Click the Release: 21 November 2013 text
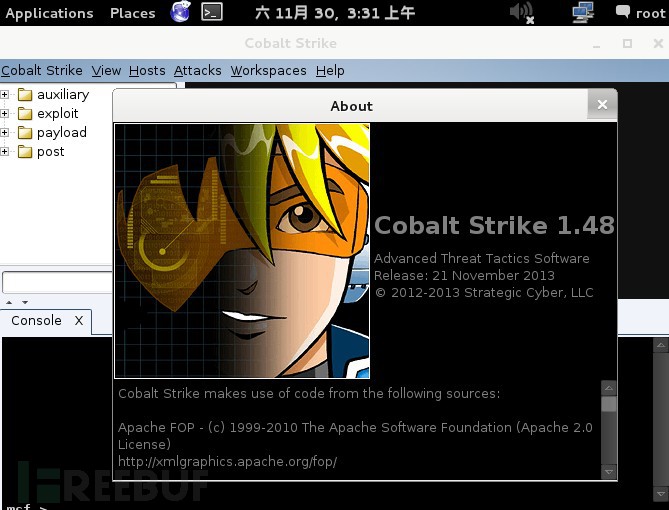 [x=464, y=275]
